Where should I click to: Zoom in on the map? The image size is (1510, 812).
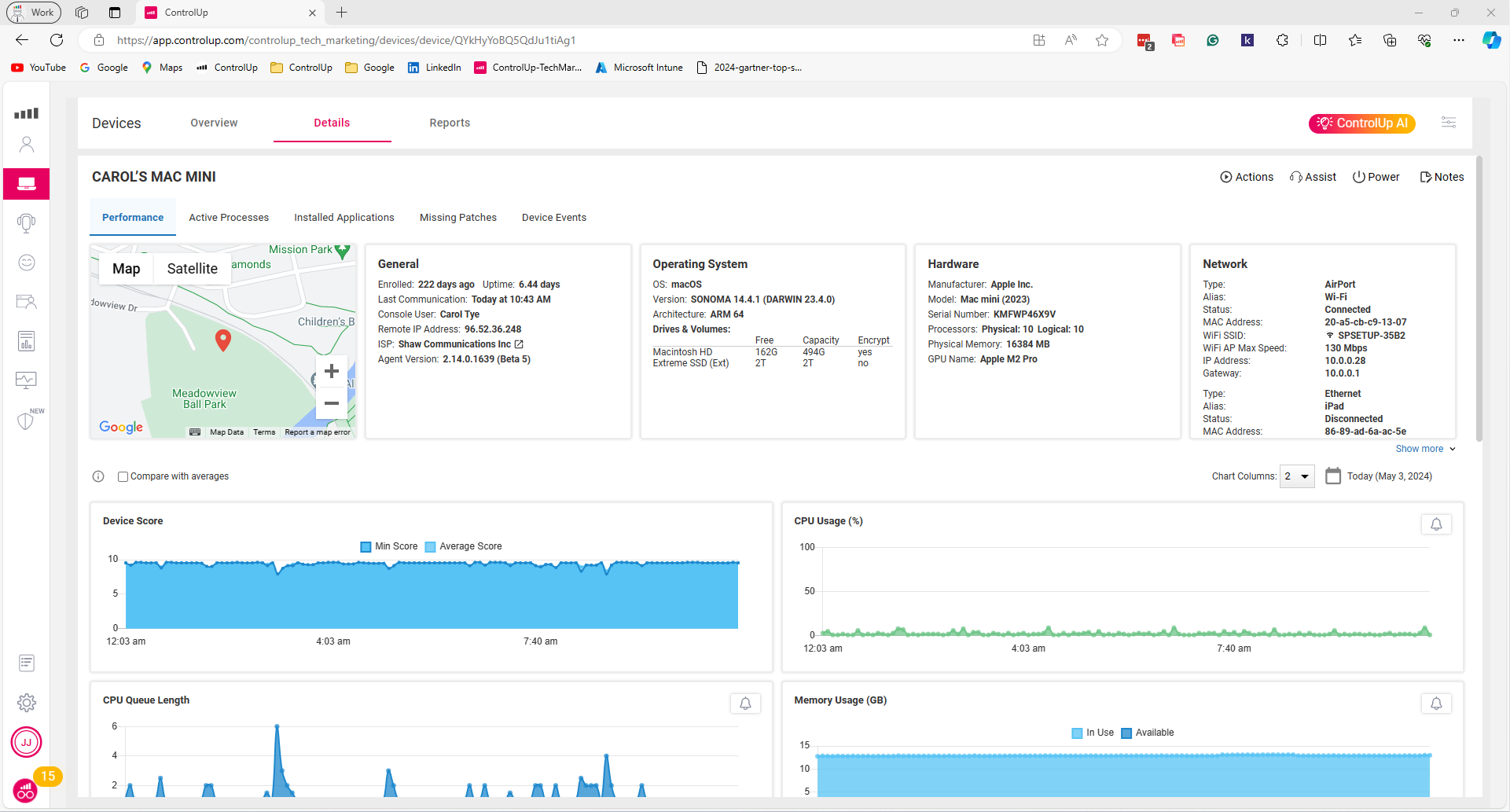point(332,372)
